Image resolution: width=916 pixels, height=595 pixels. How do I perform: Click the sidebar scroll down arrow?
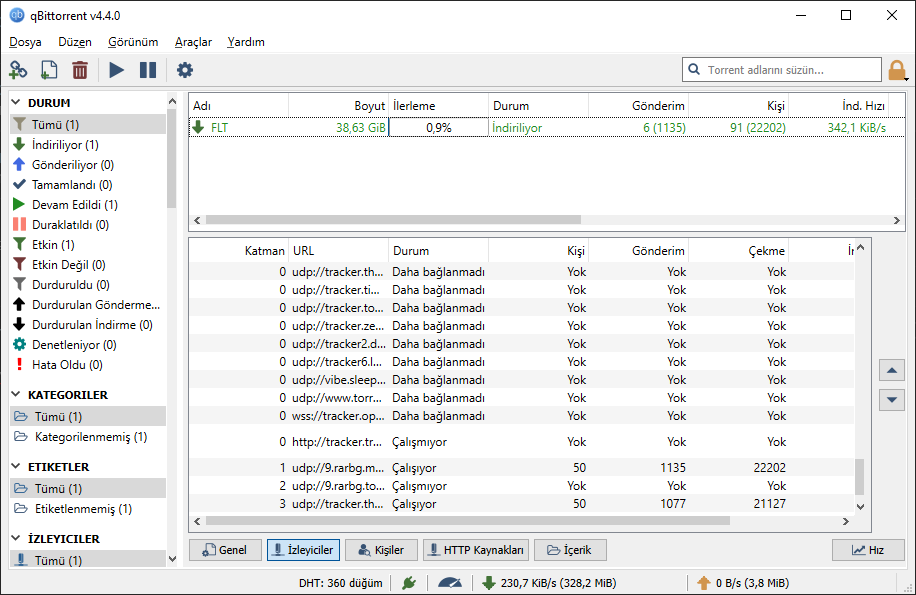pyautogui.click(x=172, y=559)
